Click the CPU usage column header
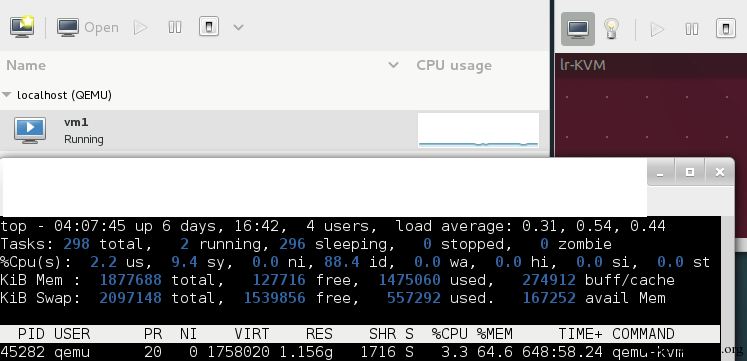The image size is (747, 361). [454, 65]
